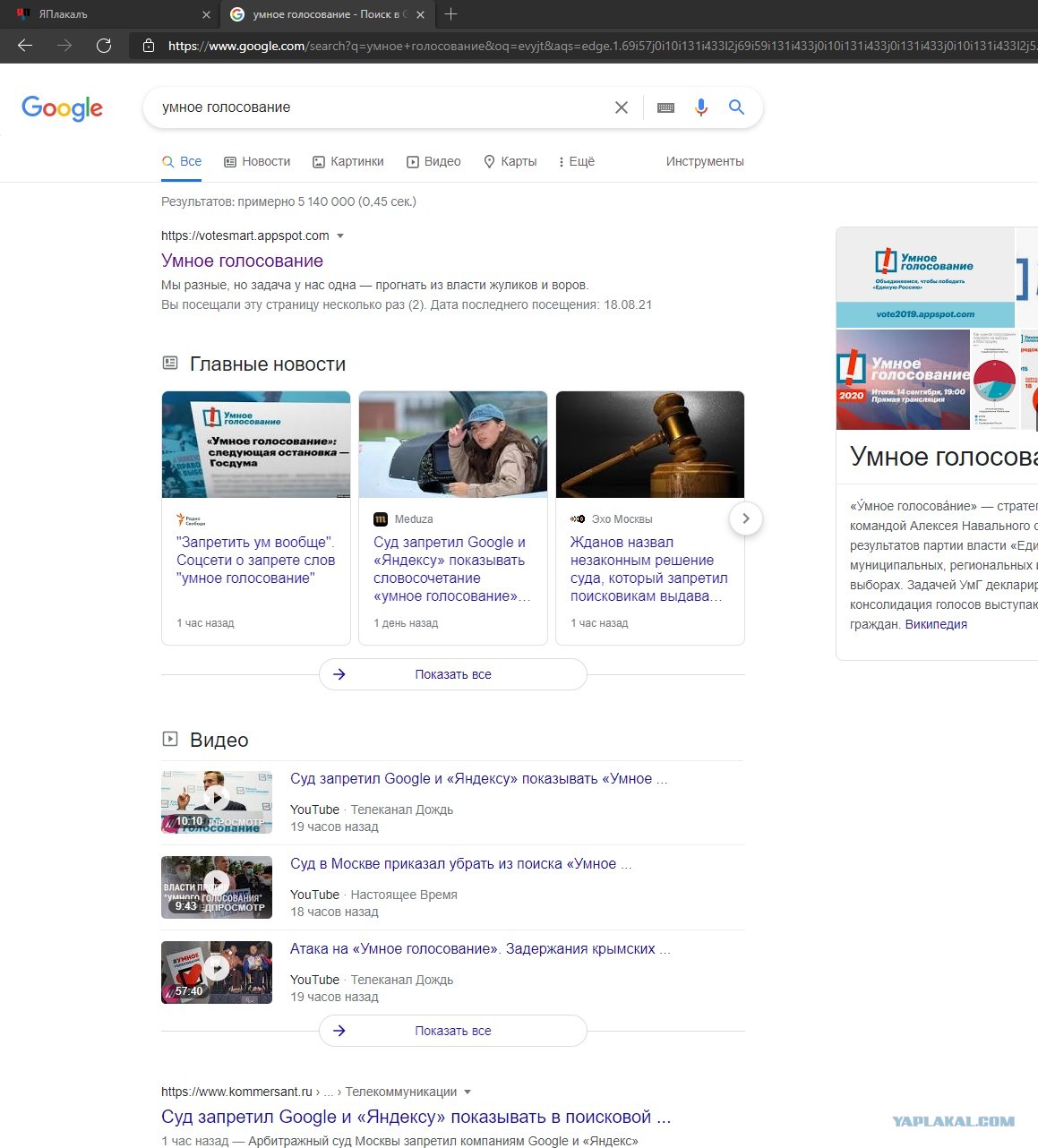
Task: Close the умное голосование search tab
Action: [421, 14]
